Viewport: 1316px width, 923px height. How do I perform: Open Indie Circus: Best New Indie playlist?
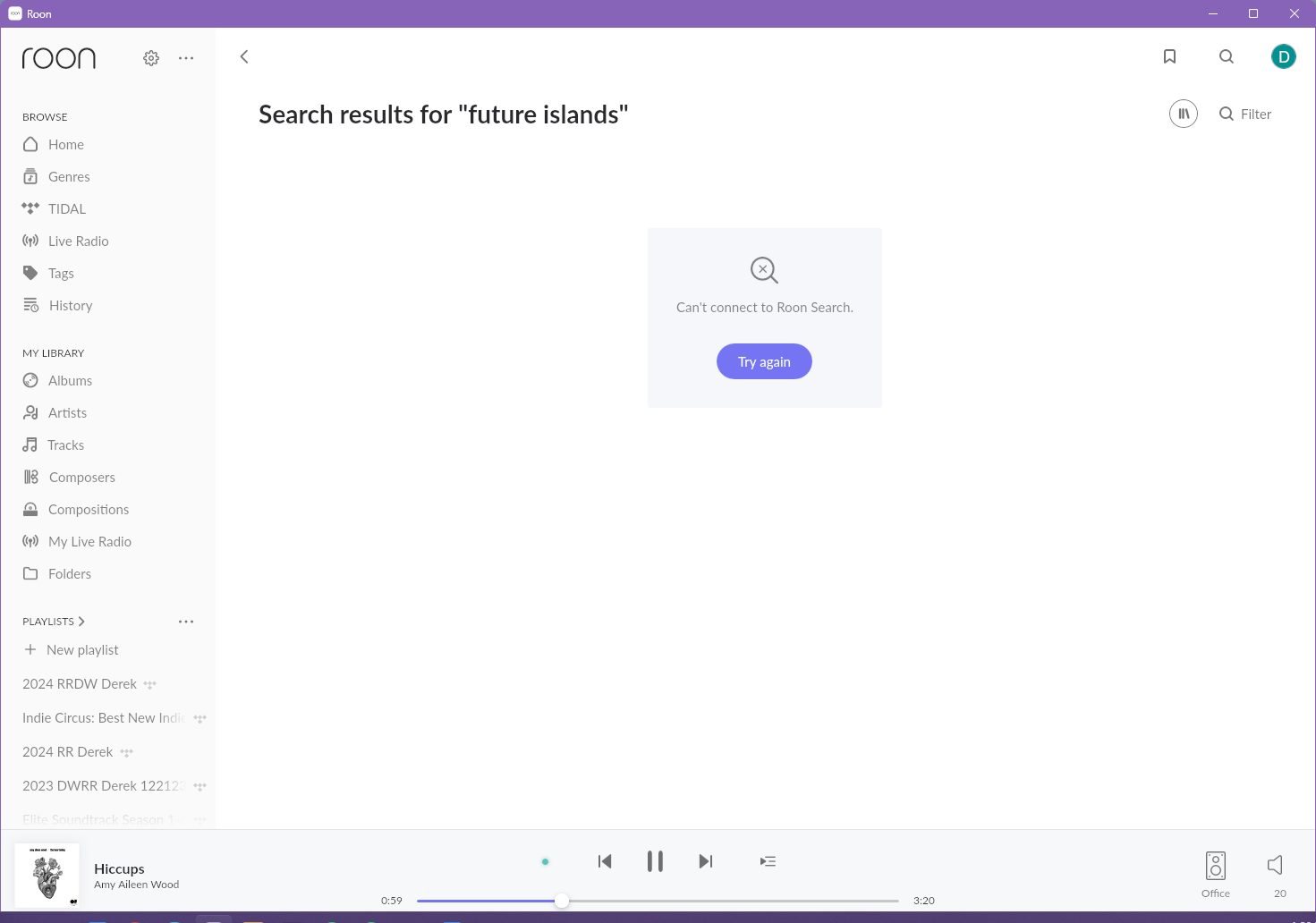tap(104, 717)
